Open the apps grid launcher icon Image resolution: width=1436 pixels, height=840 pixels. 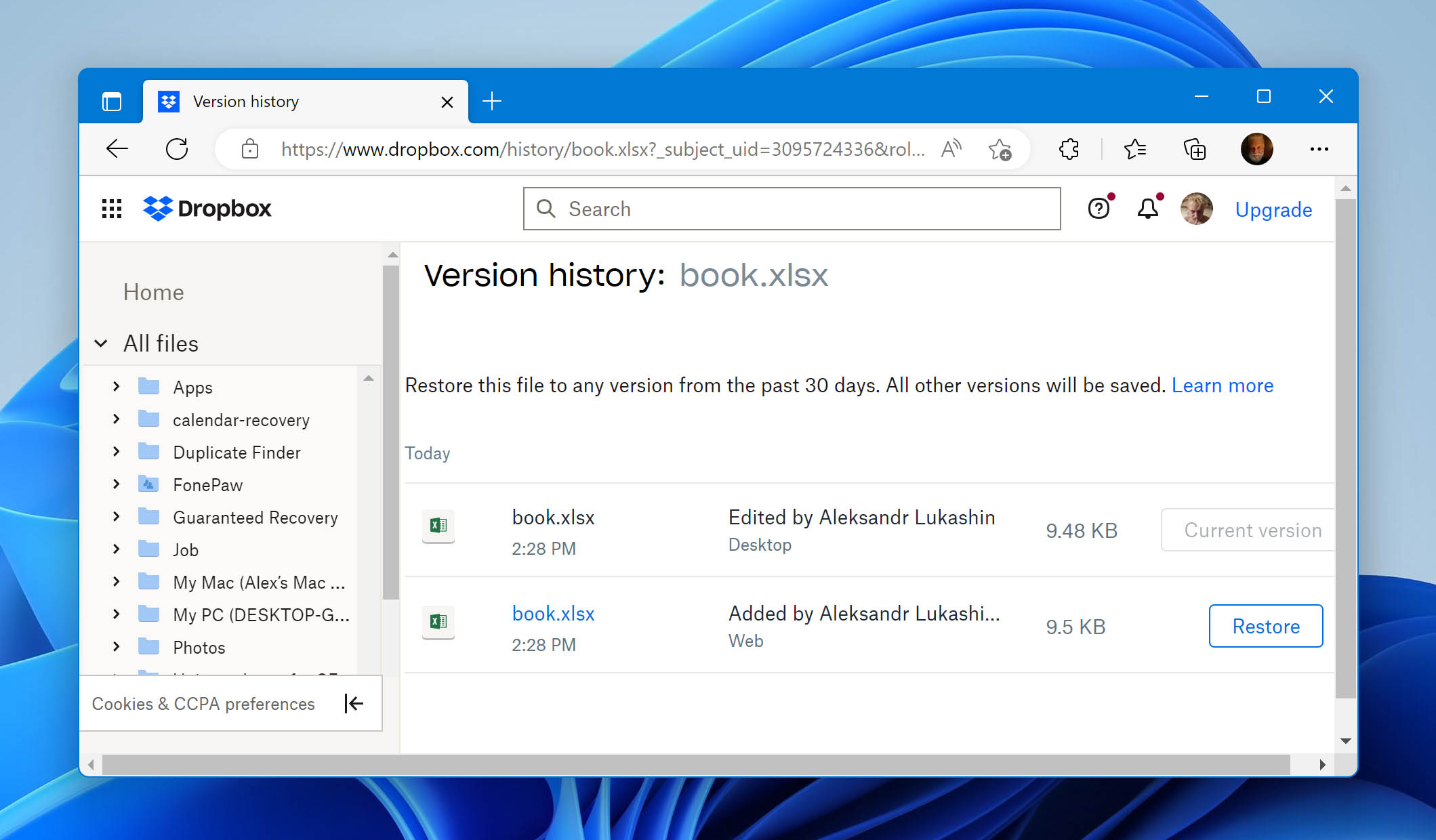pyautogui.click(x=111, y=209)
